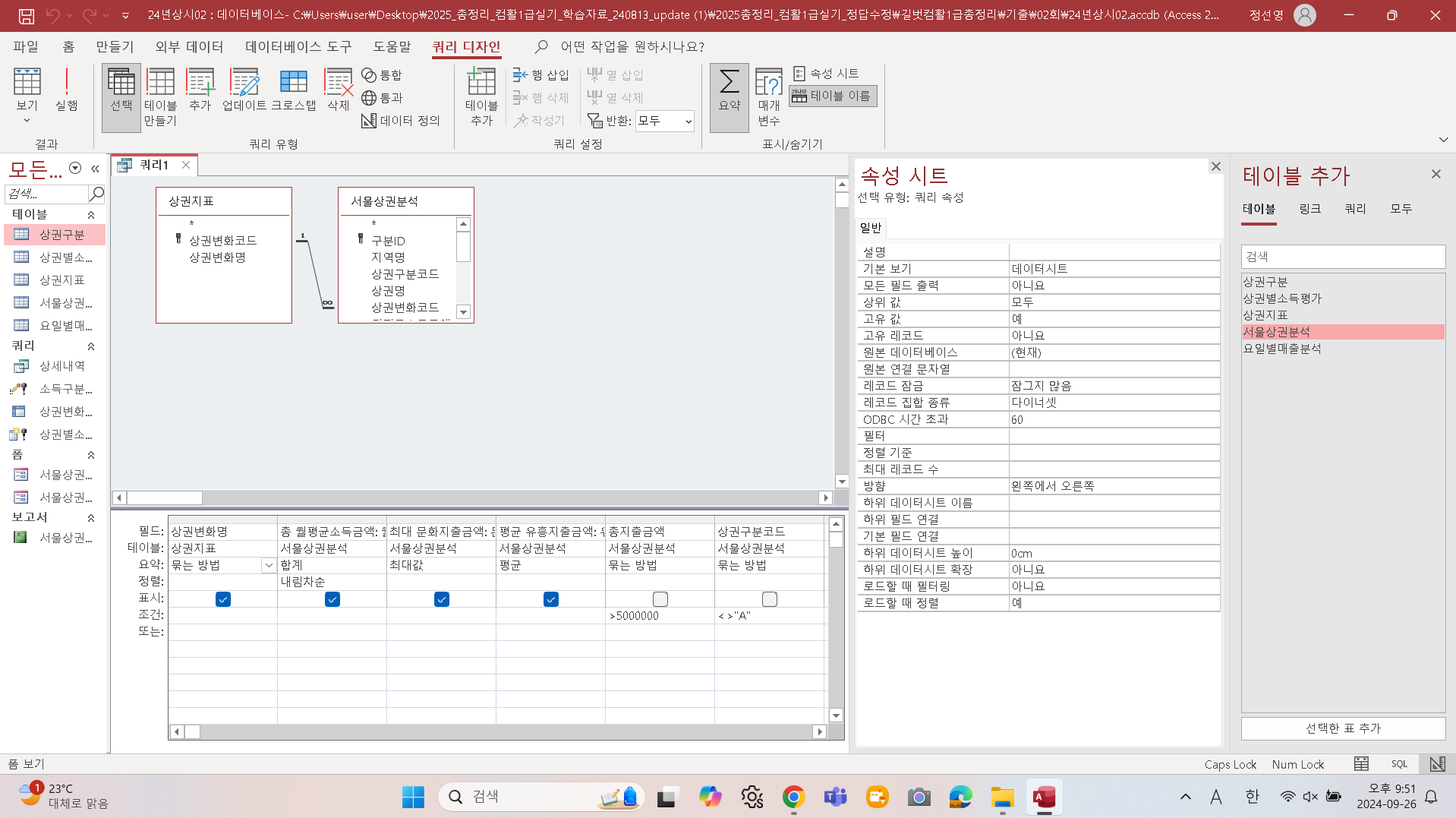Viewport: 1456px width, 818px height.
Task: Click the 검색 field in 테이블 추가 pane
Action: (1342, 257)
